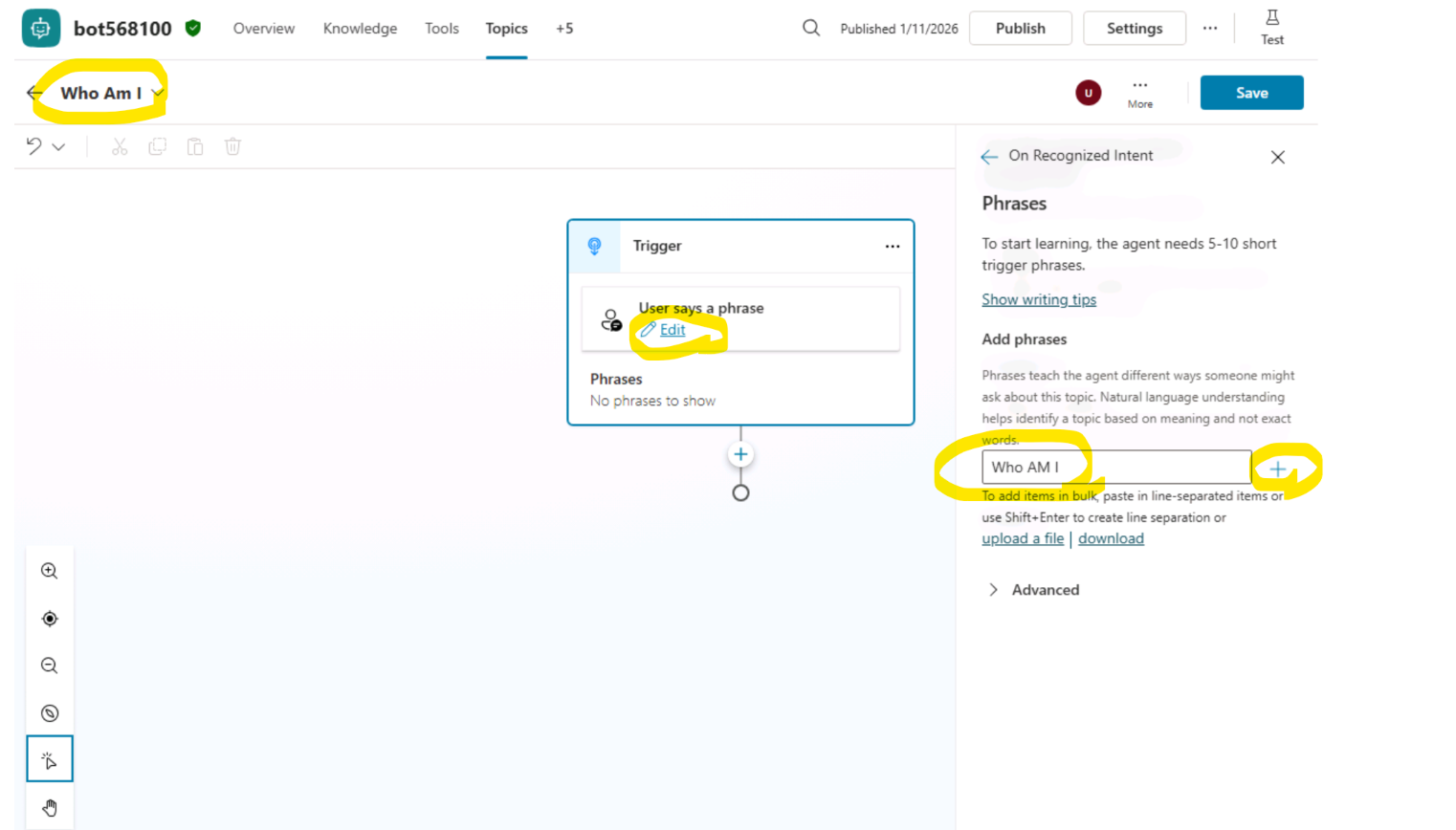Open the Show writing tips link
Viewport: 1456px width, 830px height.
(x=1038, y=299)
